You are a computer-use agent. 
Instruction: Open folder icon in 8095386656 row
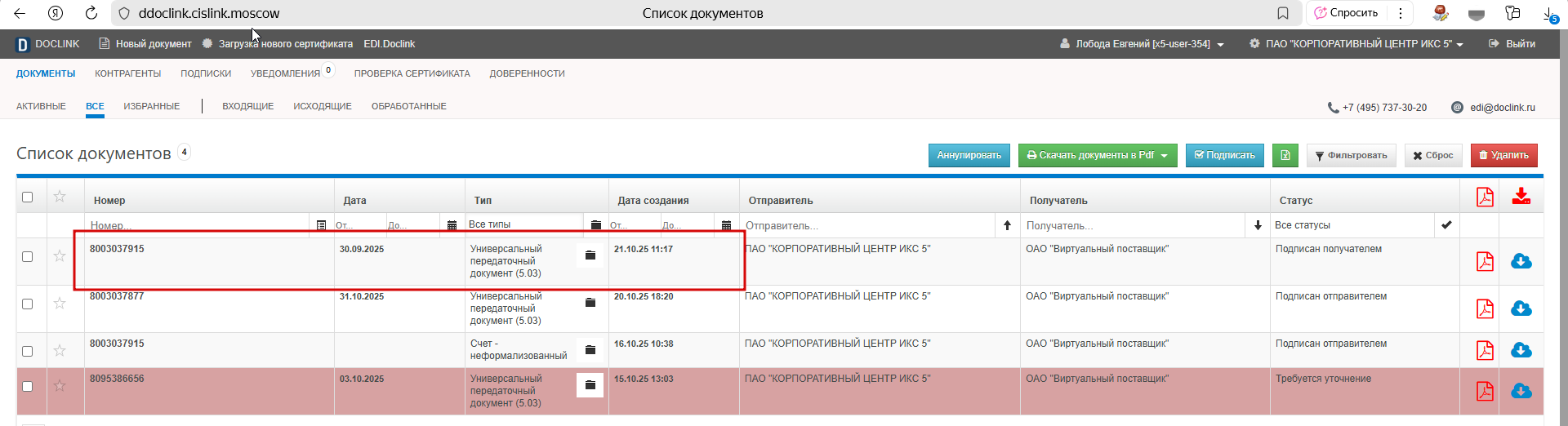pos(590,385)
